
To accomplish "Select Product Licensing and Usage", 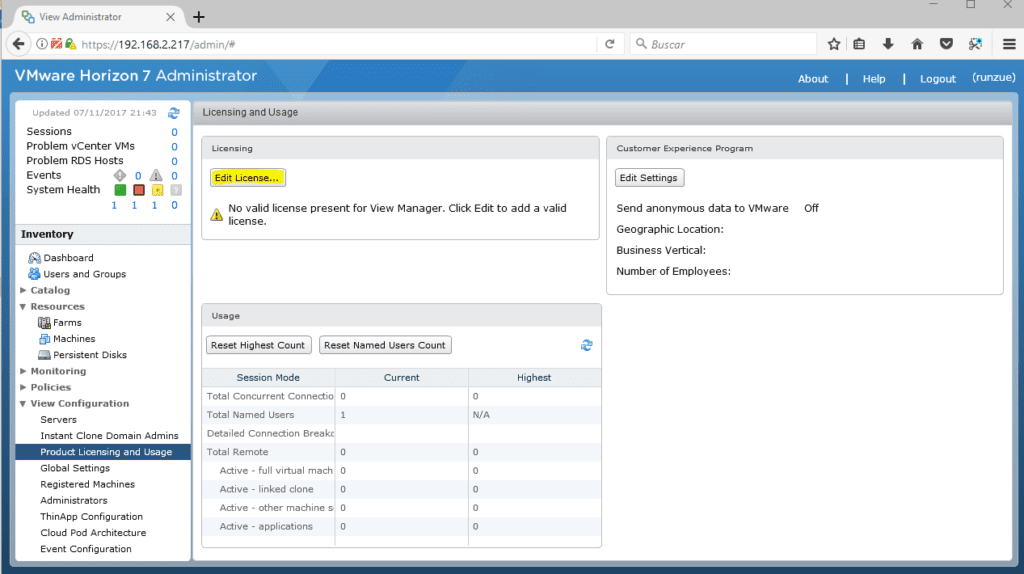I will click(103, 452).
